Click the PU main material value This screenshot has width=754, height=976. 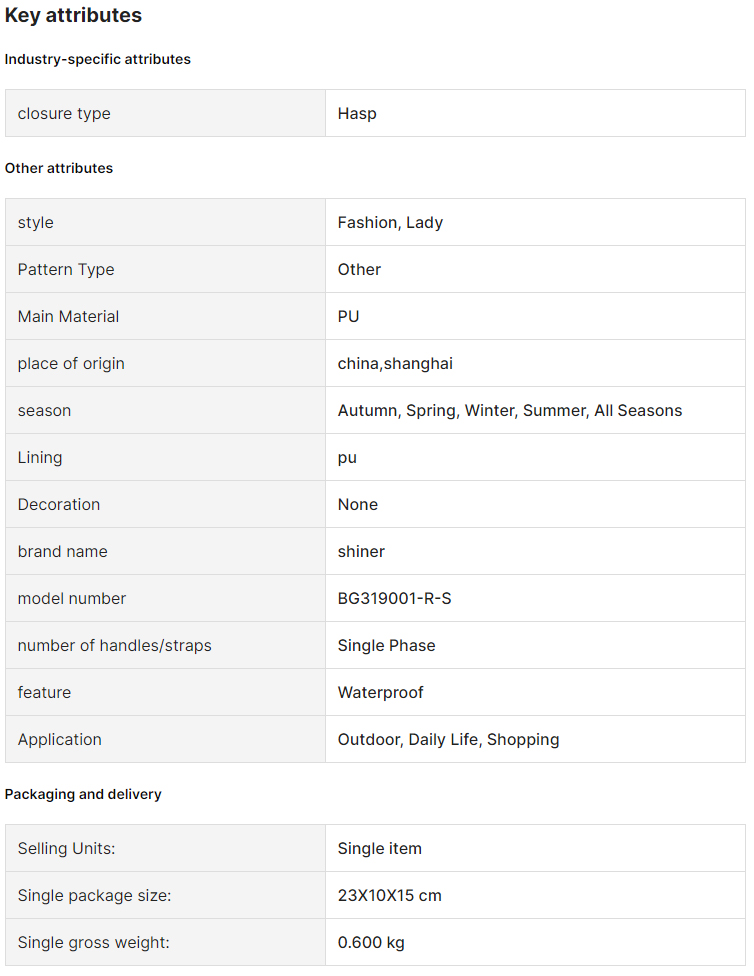(348, 316)
